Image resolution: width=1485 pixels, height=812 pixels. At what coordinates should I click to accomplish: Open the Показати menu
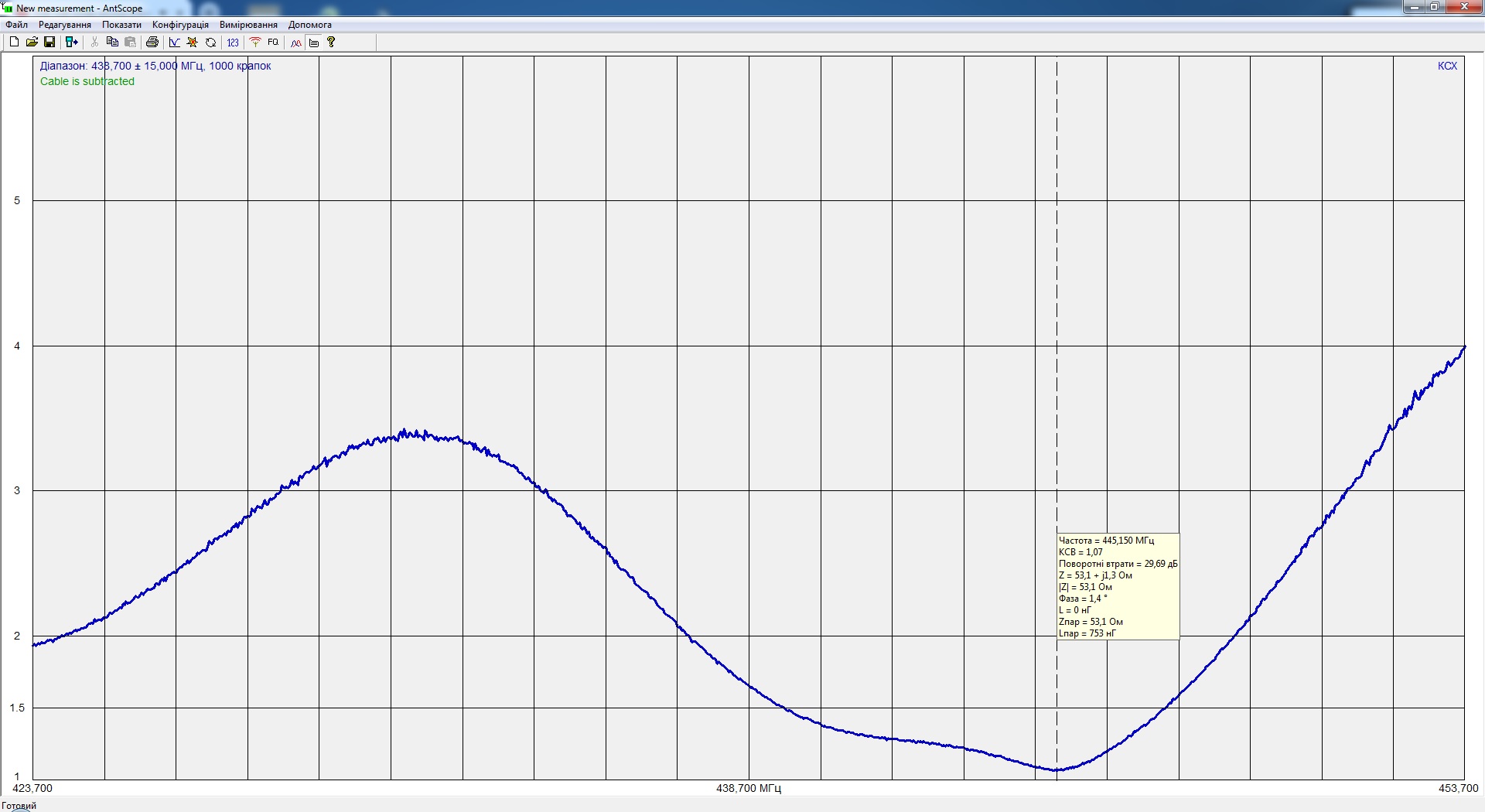[121, 25]
